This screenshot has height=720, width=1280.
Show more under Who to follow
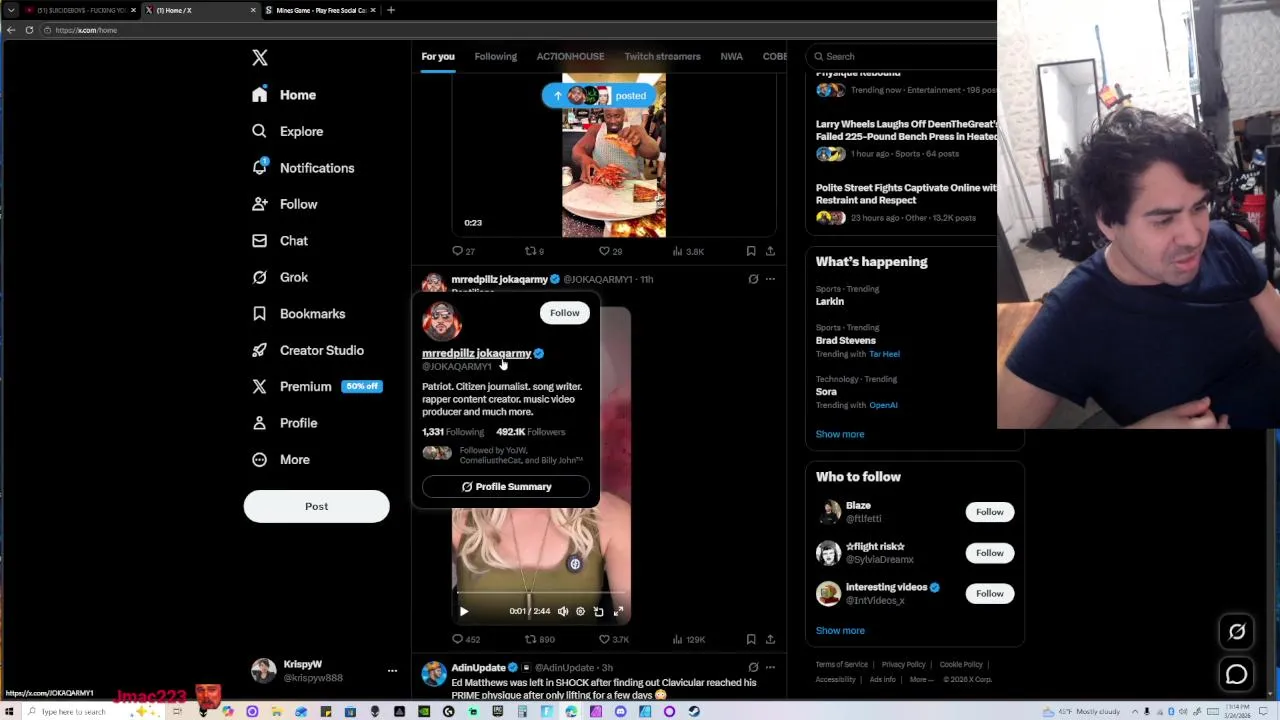(840, 631)
